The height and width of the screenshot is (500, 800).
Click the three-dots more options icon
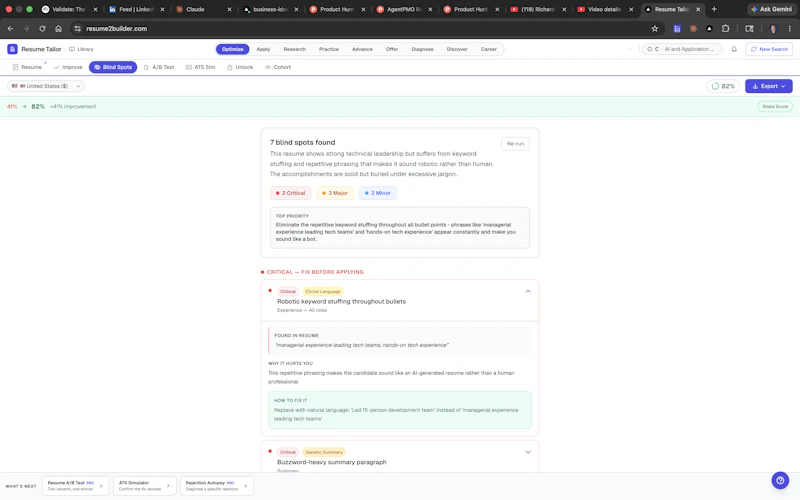629,49
